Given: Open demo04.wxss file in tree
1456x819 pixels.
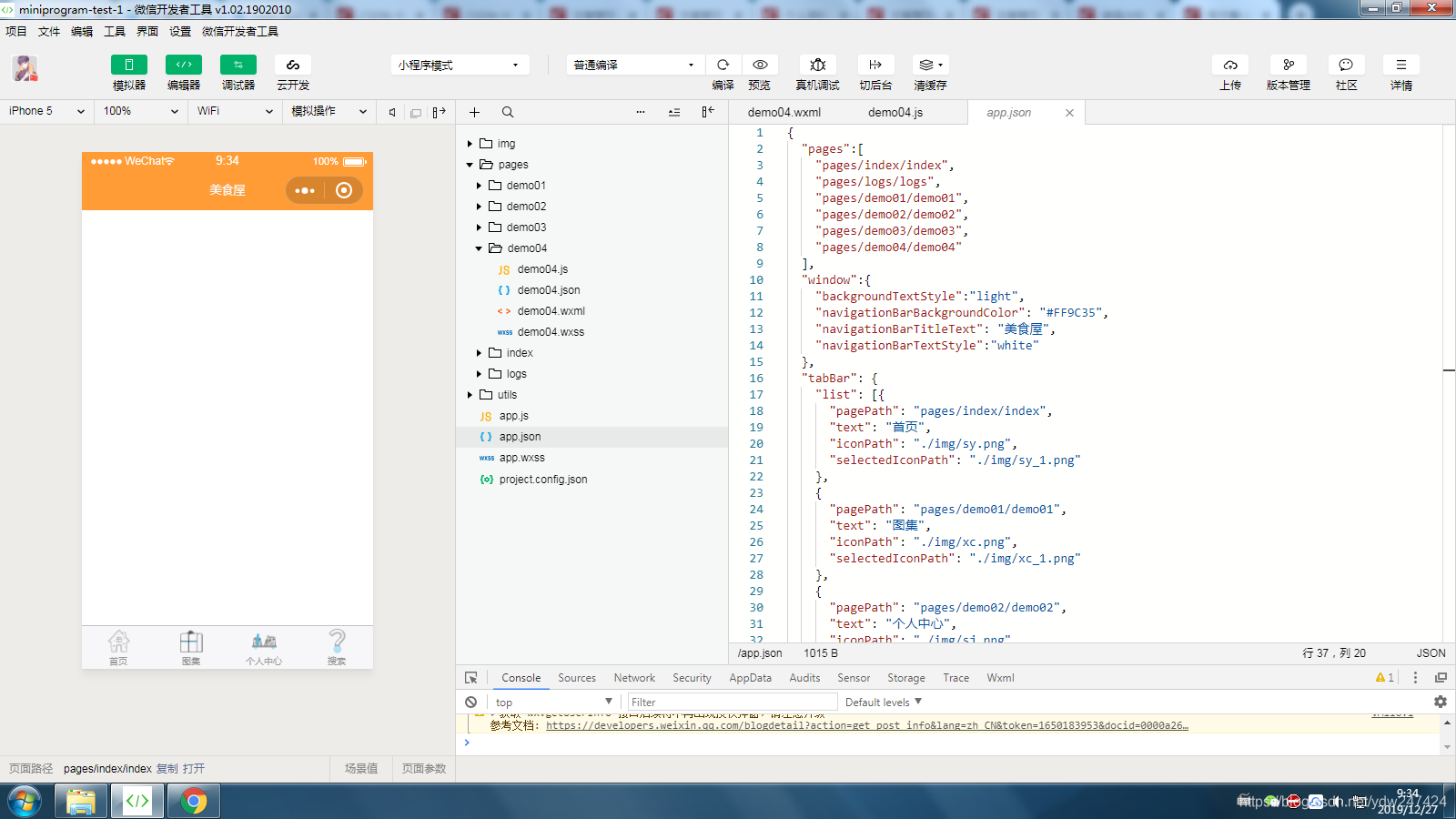Looking at the screenshot, I should pyautogui.click(x=551, y=332).
